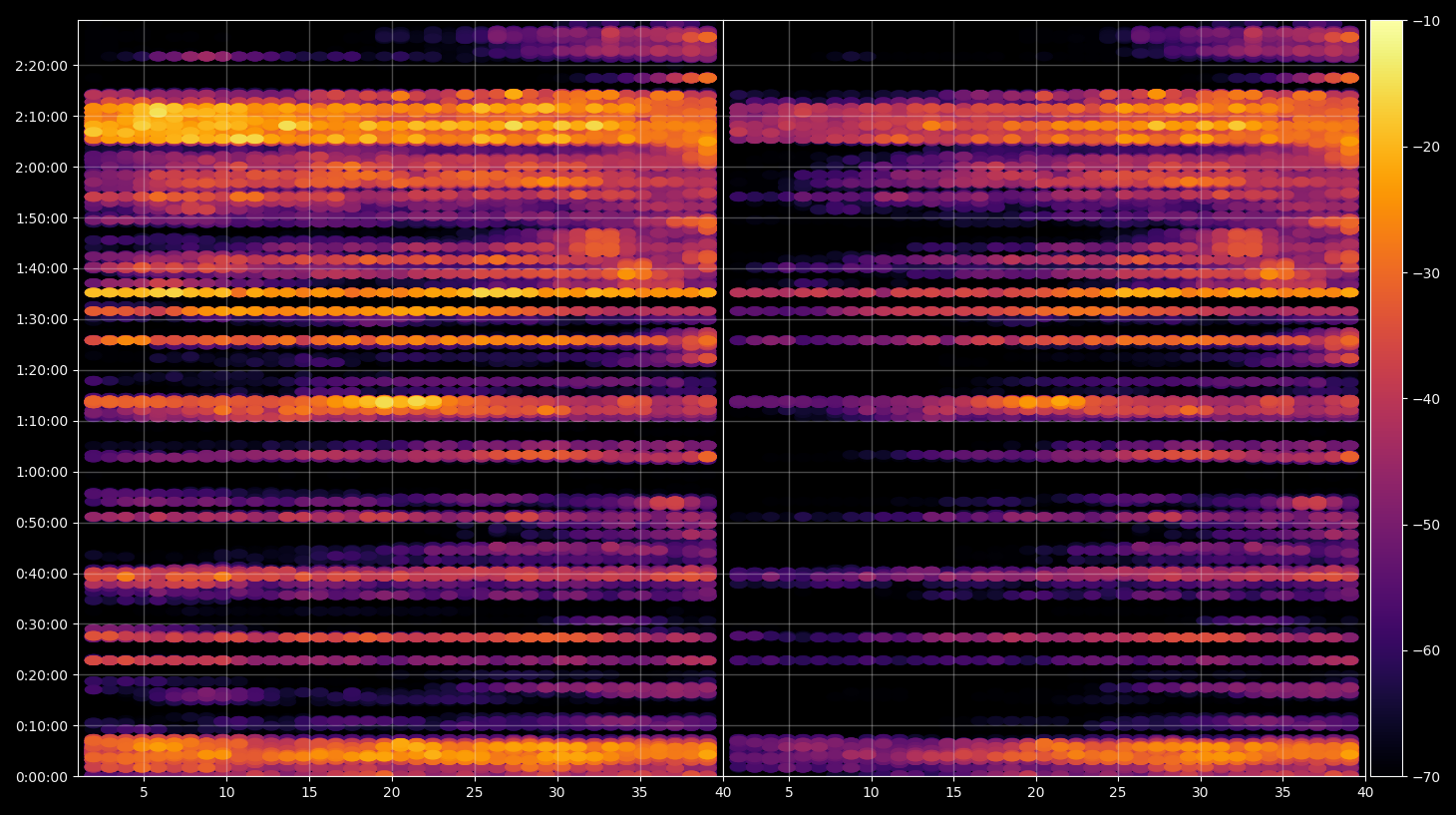Click the 1:40:00 time axis label
Screen dimensions: 1456x815
pos(42,268)
